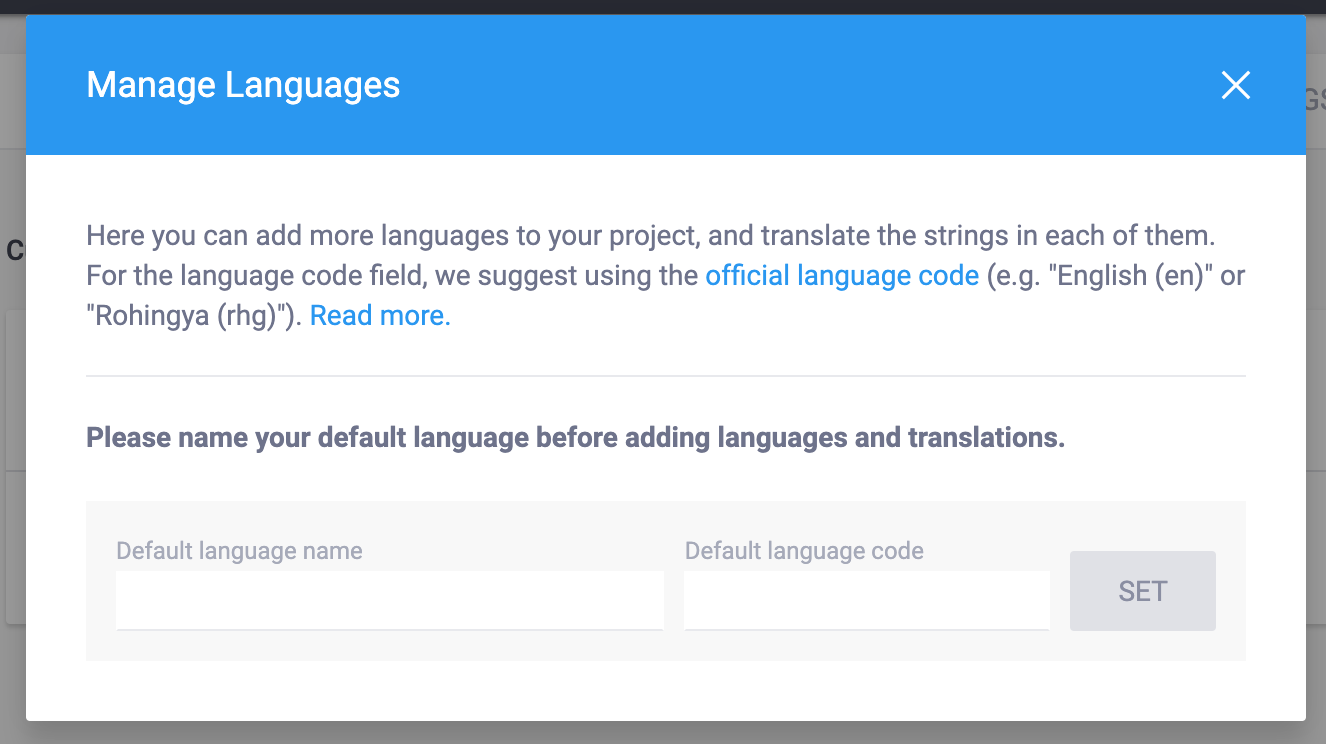The height and width of the screenshot is (744, 1326).
Task: Click the Manage Languages title bar
Action: point(243,85)
